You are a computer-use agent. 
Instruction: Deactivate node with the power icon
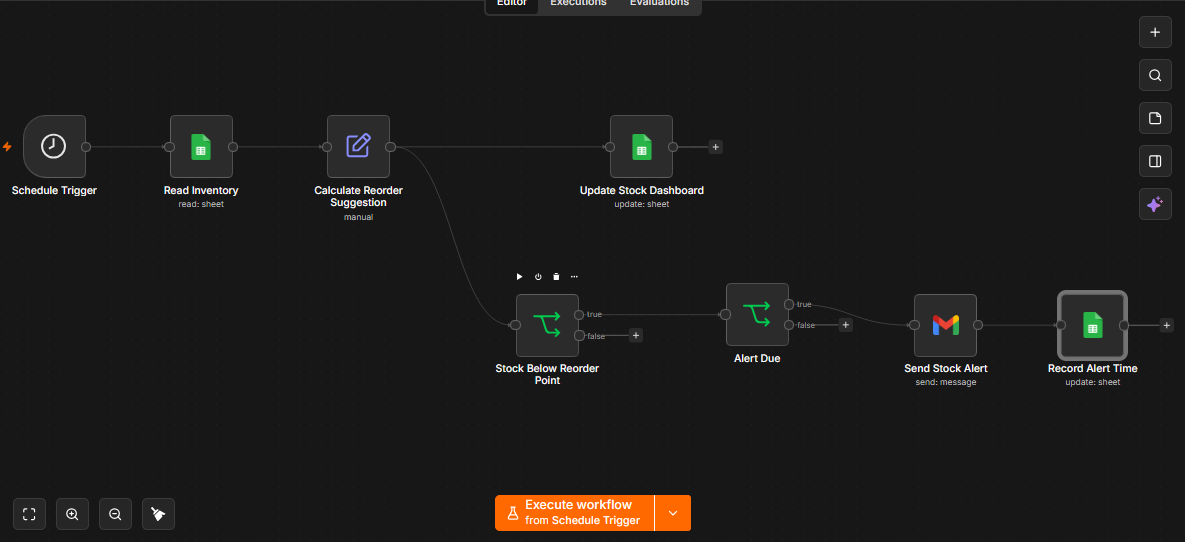pos(538,277)
